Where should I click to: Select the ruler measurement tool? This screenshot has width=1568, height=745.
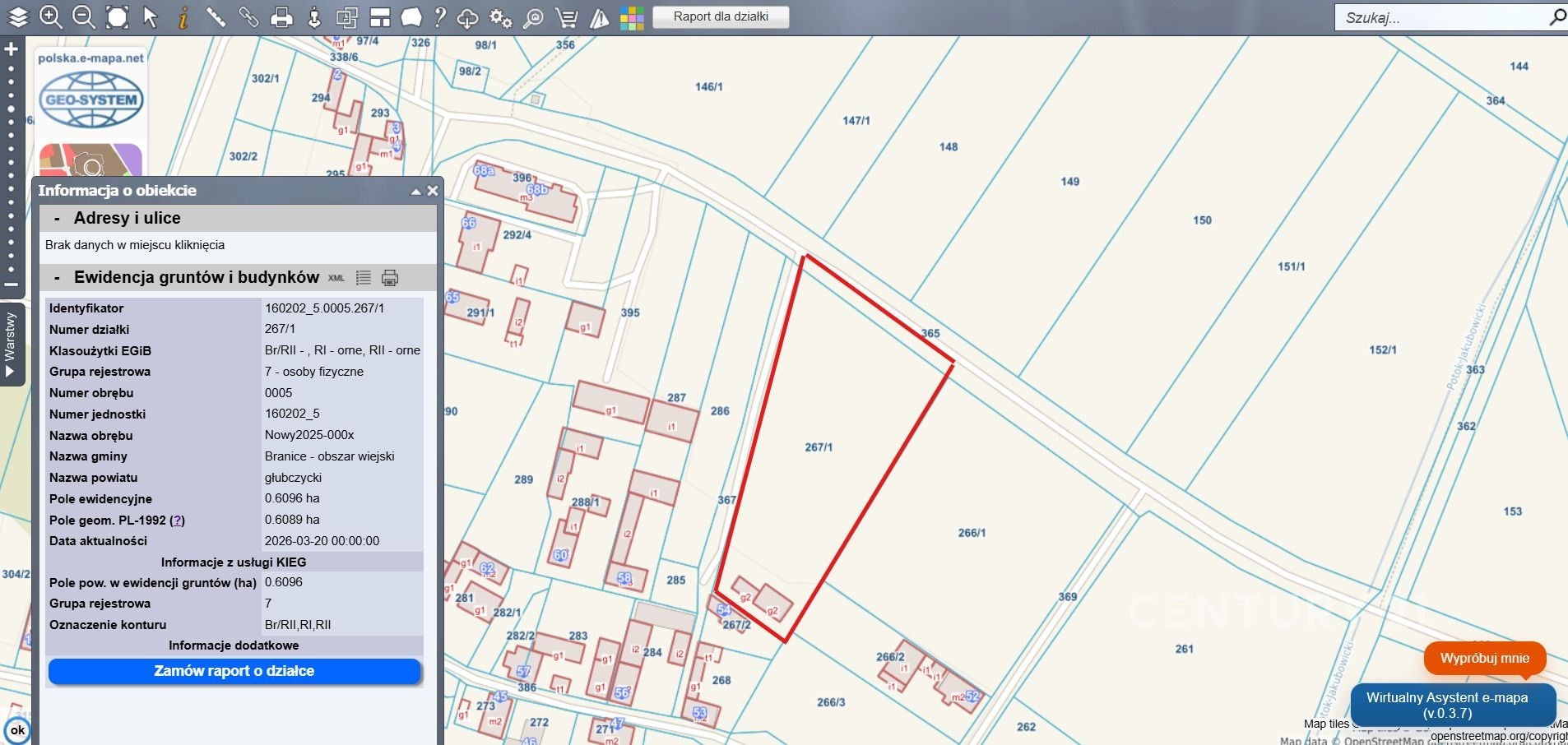click(216, 16)
